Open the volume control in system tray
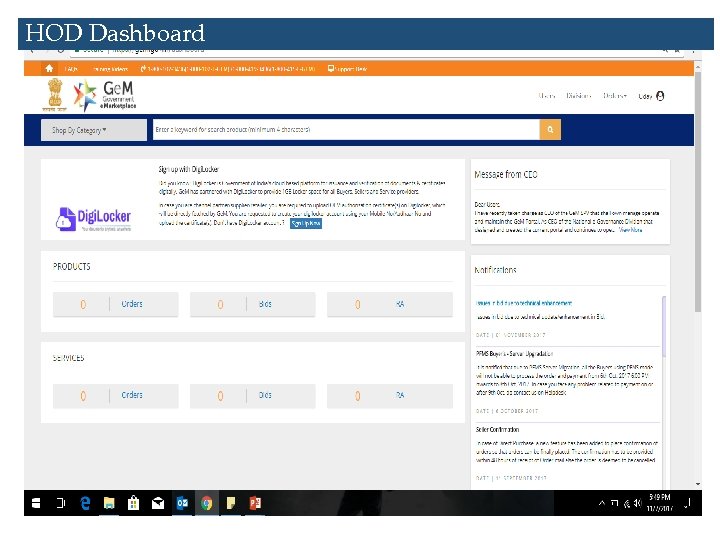The height and width of the screenshot is (540, 720). pos(637,503)
